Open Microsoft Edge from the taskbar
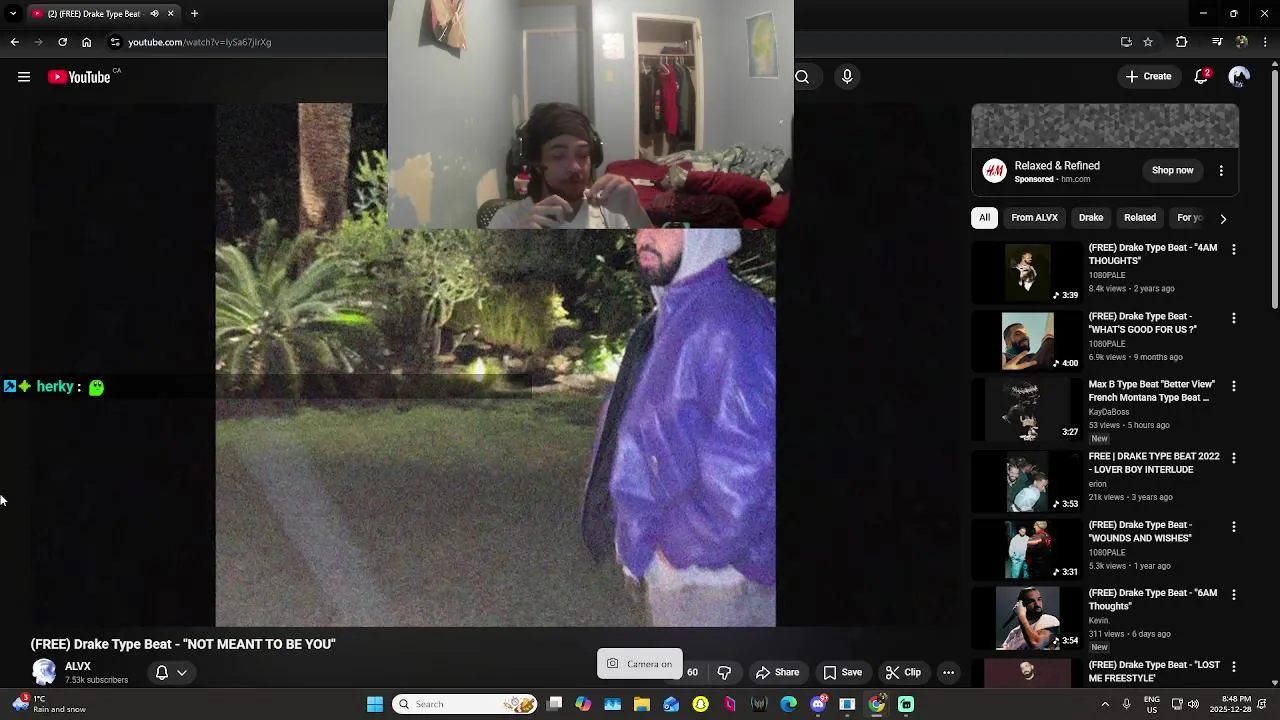1280x720 pixels. [788, 704]
